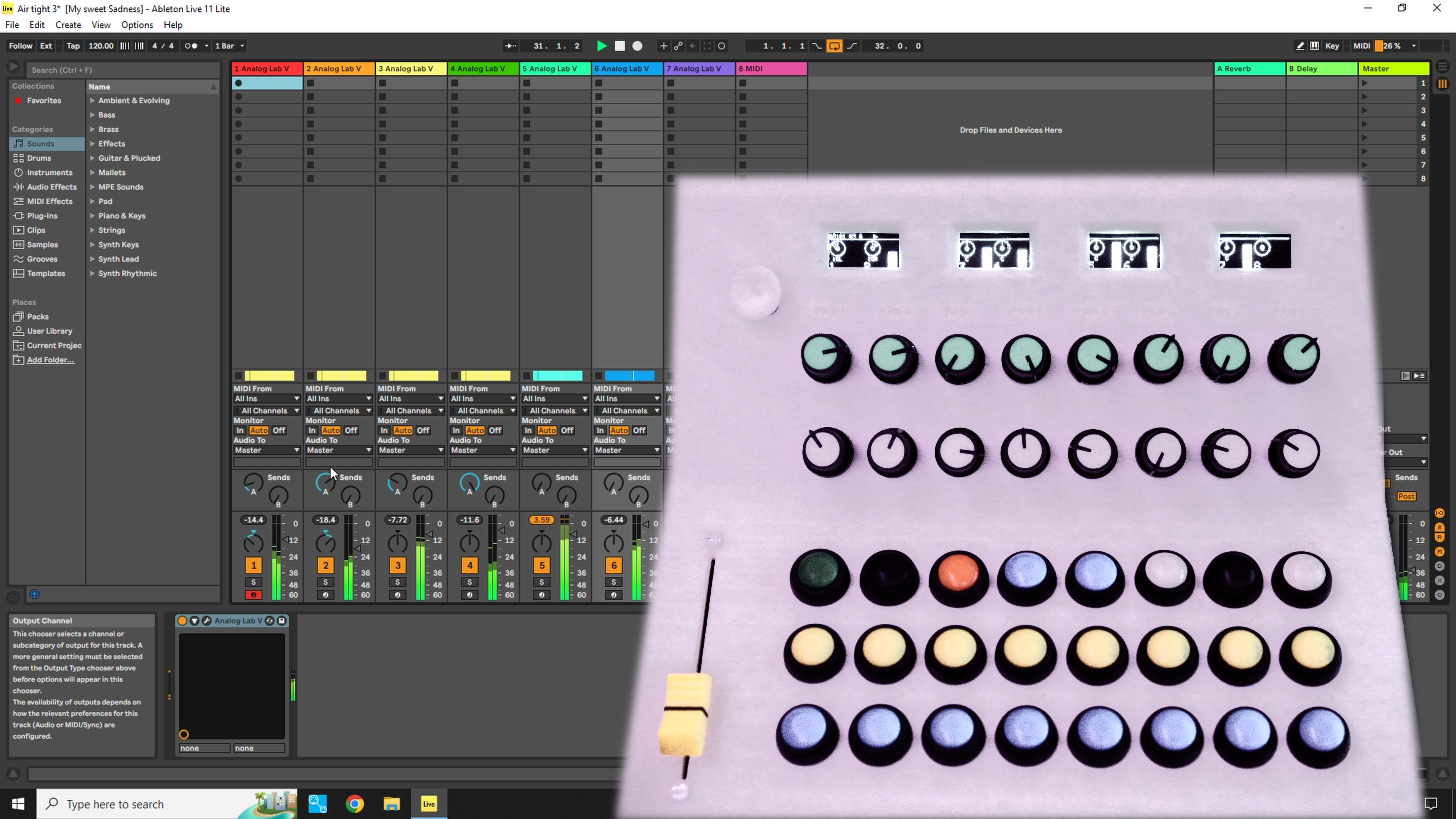Image resolution: width=1456 pixels, height=819 pixels.
Task: Enable the metronome
Action: click(x=191, y=46)
